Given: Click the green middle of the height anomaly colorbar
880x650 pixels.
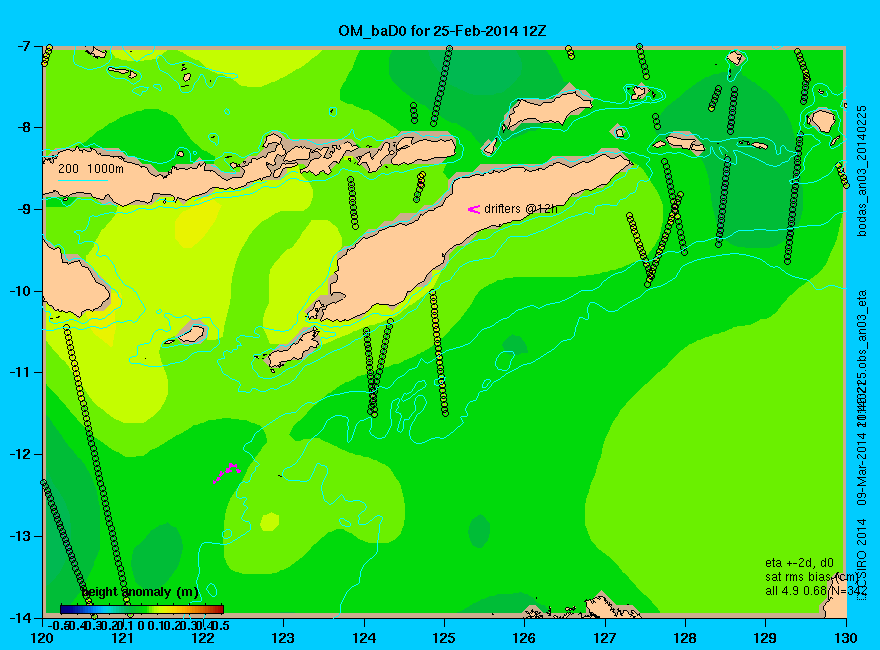Looking at the screenshot, I should [x=142, y=609].
